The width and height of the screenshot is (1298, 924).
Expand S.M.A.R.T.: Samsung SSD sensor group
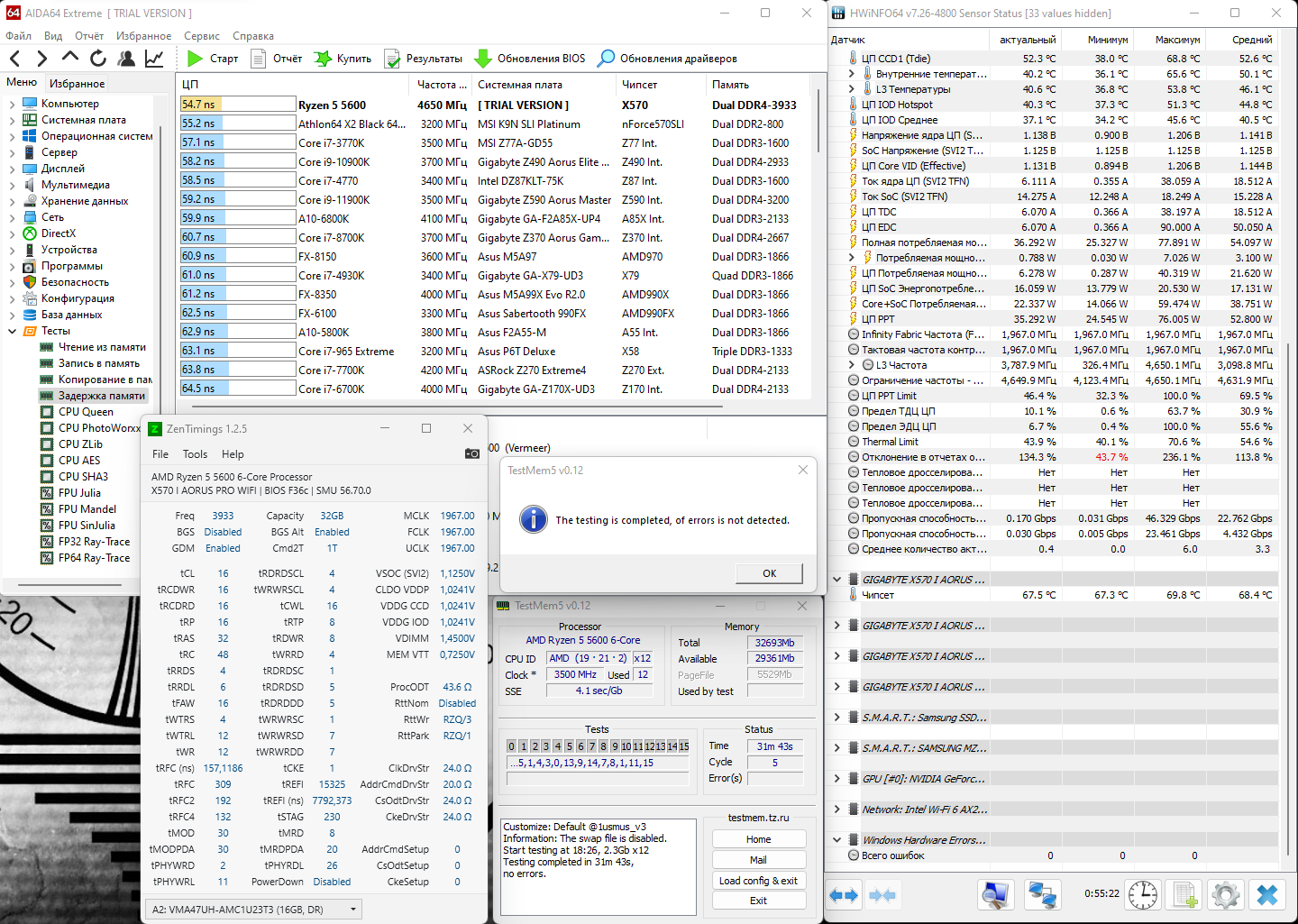pos(837,718)
